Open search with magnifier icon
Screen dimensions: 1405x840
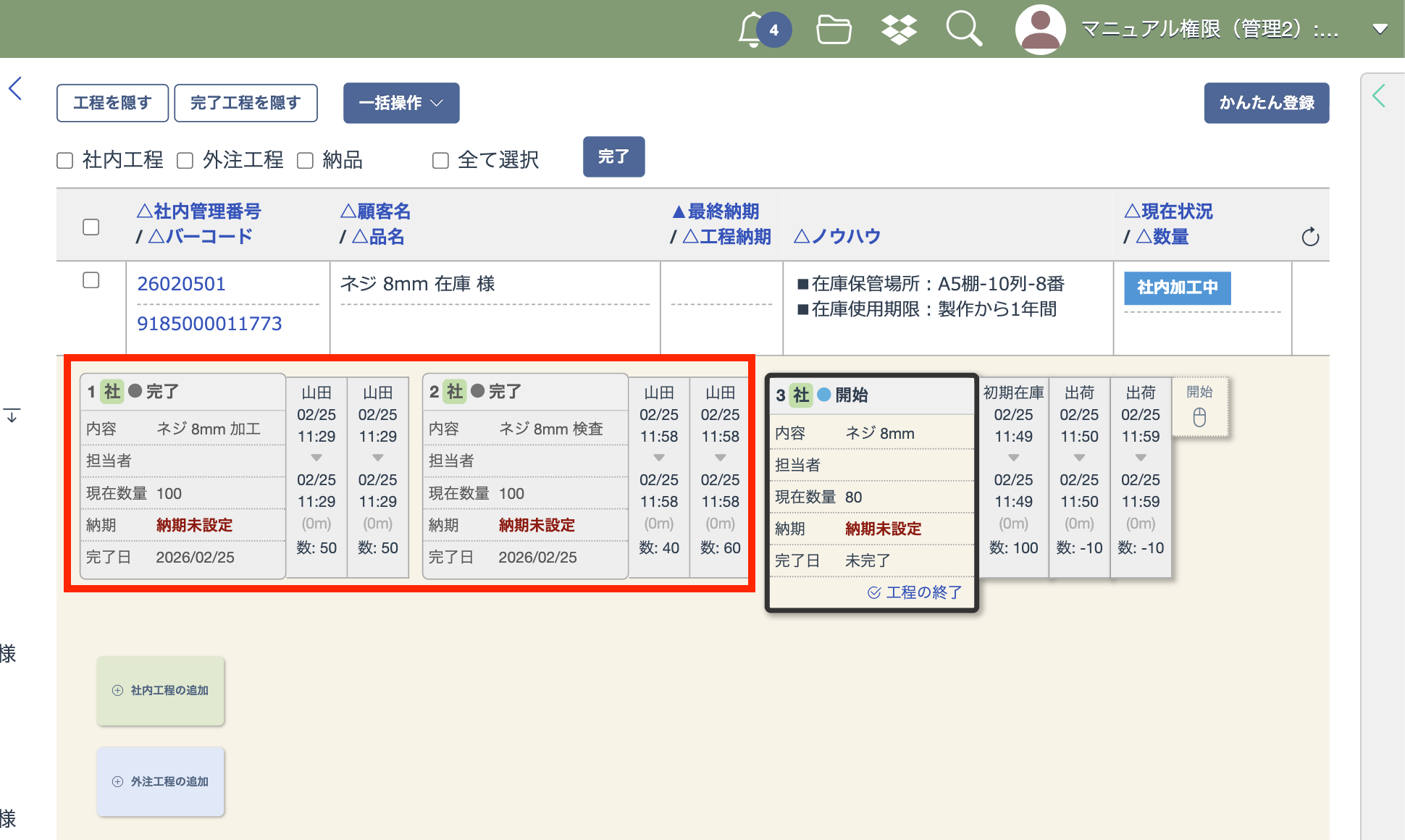(x=964, y=30)
